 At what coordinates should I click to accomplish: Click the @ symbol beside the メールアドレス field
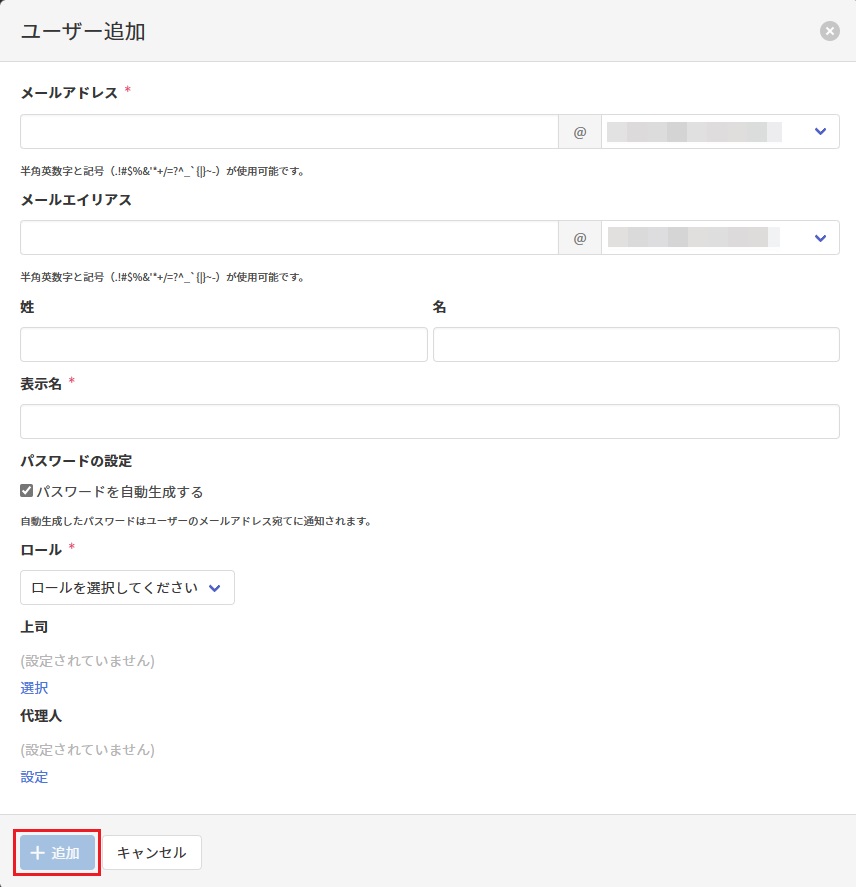click(579, 132)
